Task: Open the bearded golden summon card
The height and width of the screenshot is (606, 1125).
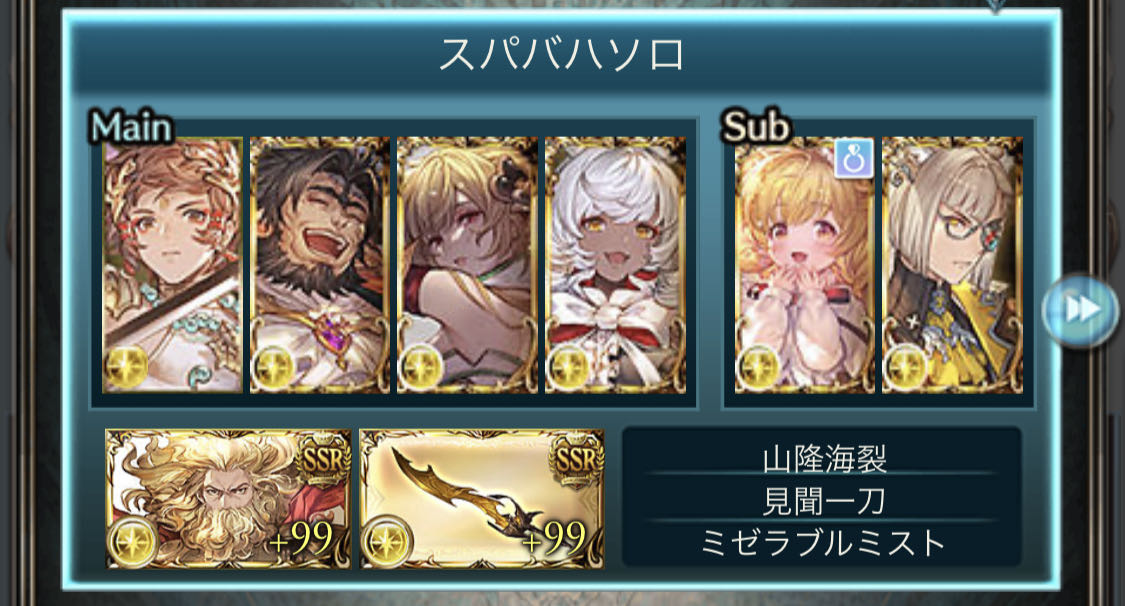Action: click(228, 498)
